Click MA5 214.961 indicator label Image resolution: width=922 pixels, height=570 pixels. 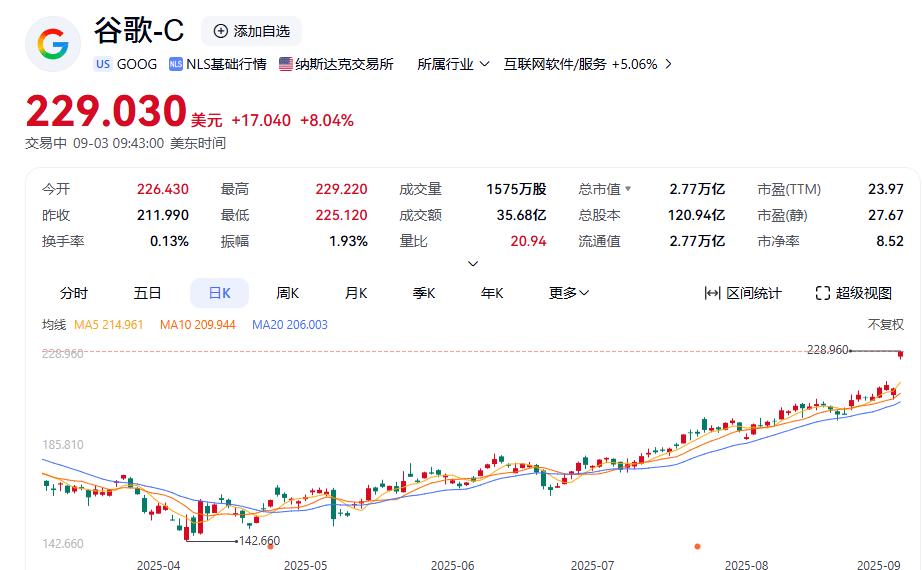108,325
